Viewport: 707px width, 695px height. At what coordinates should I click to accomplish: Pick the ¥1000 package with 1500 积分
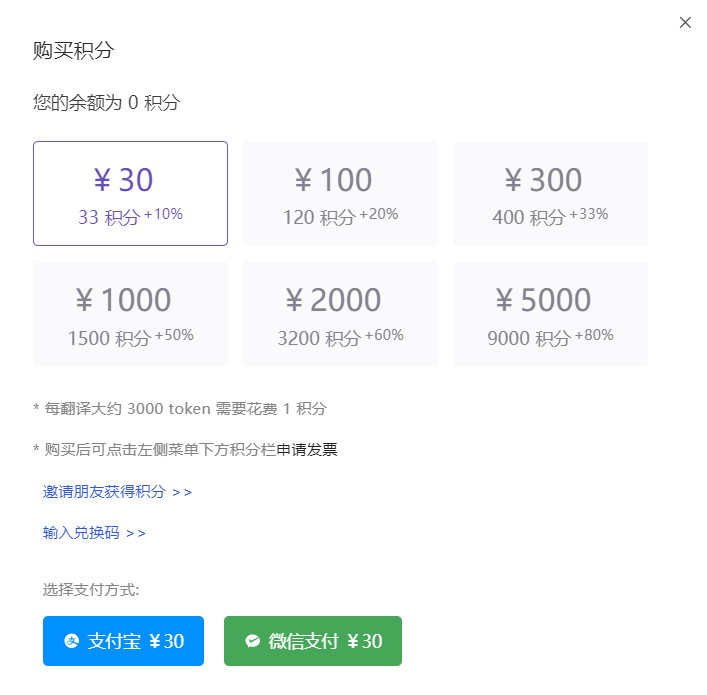(x=130, y=314)
